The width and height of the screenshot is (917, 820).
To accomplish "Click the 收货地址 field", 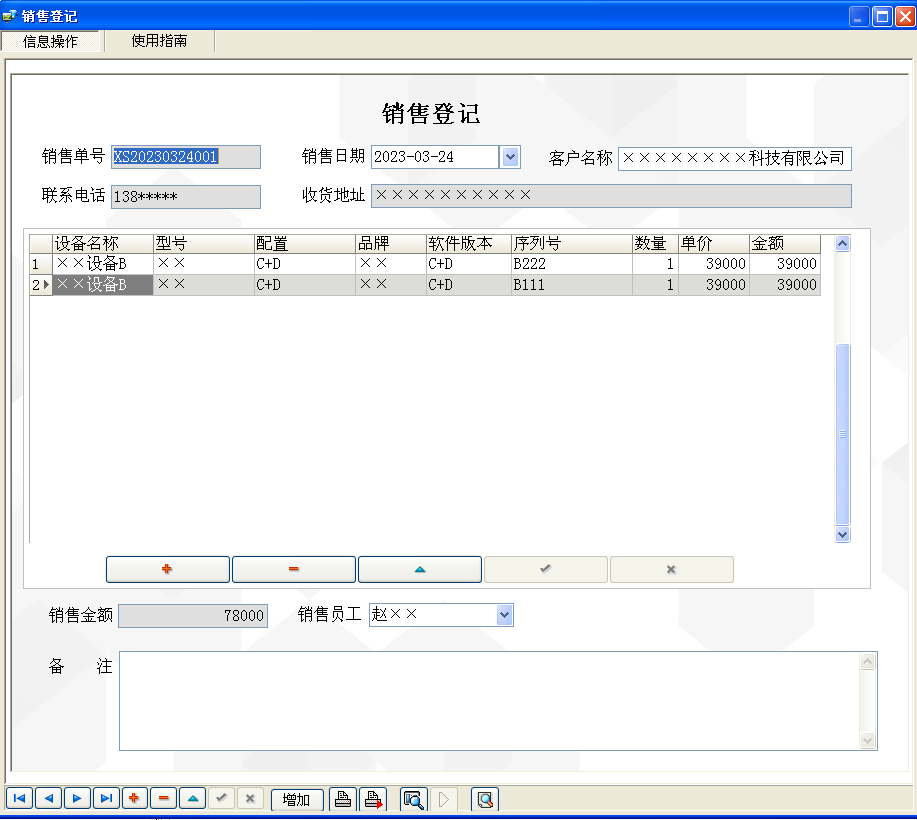I will (611, 195).
